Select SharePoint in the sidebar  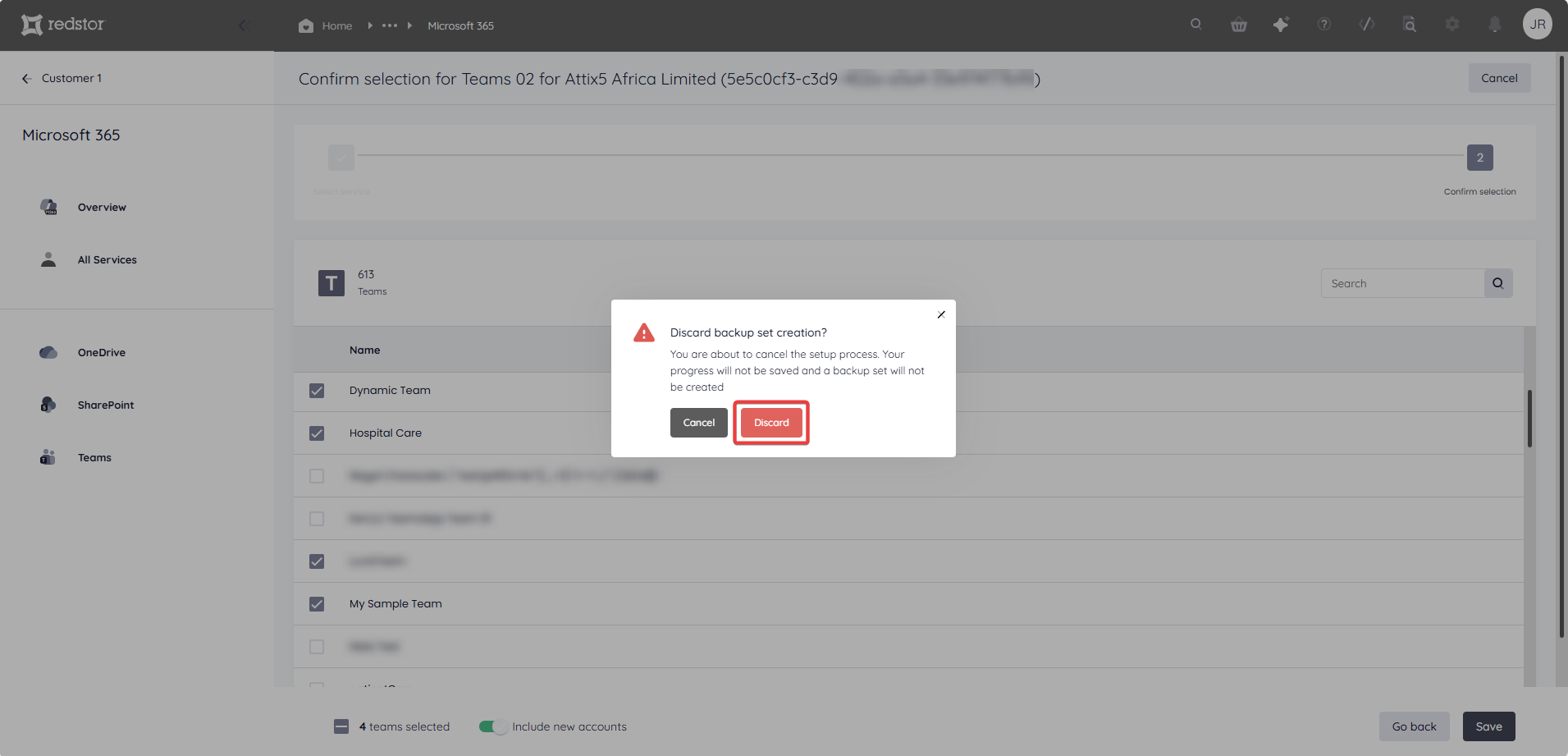106,405
